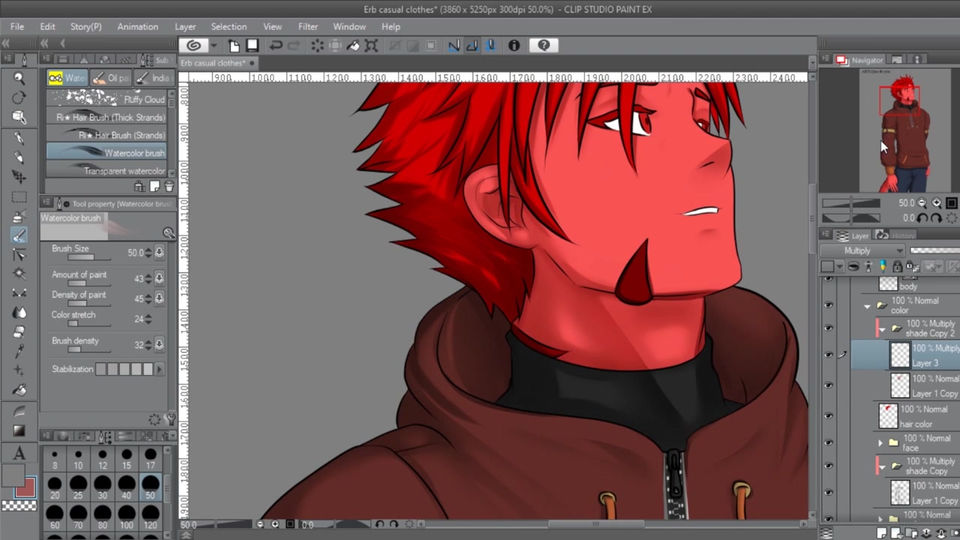Click the Redo arrow
The width and height of the screenshot is (960, 540).
[x=294, y=45]
